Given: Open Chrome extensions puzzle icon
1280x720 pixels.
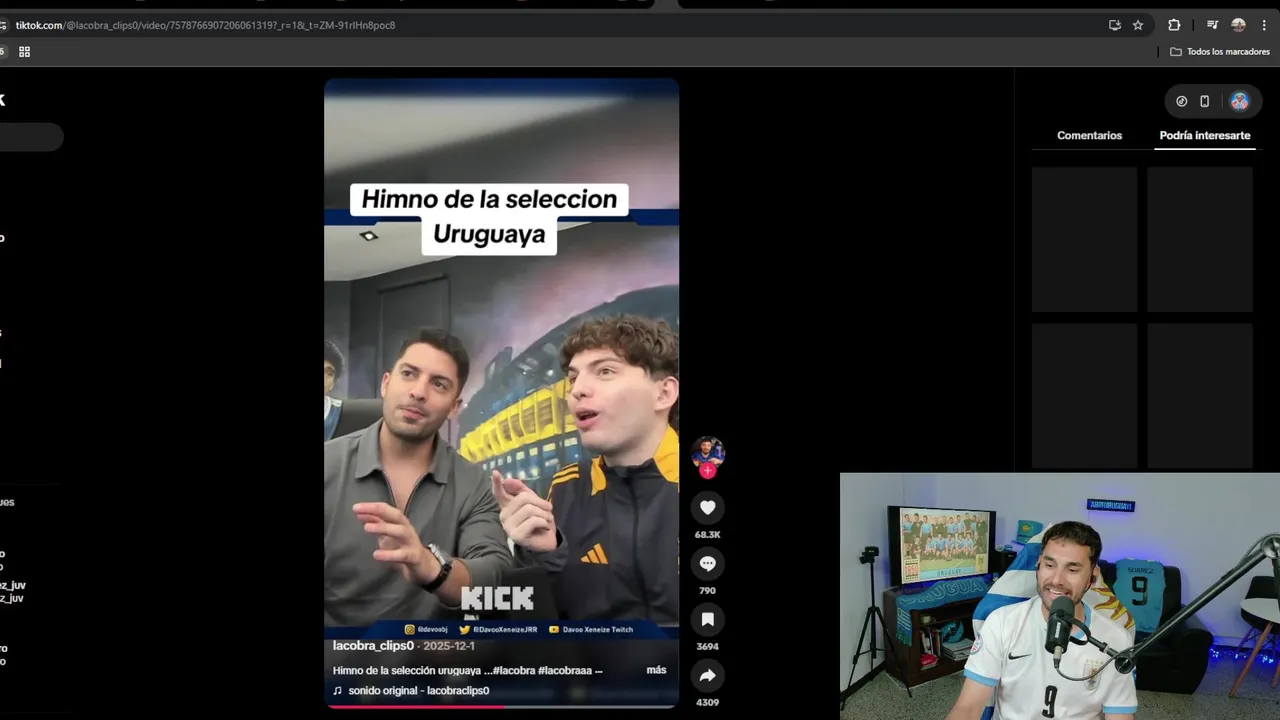Looking at the screenshot, I should click(x=1174, y=25).
